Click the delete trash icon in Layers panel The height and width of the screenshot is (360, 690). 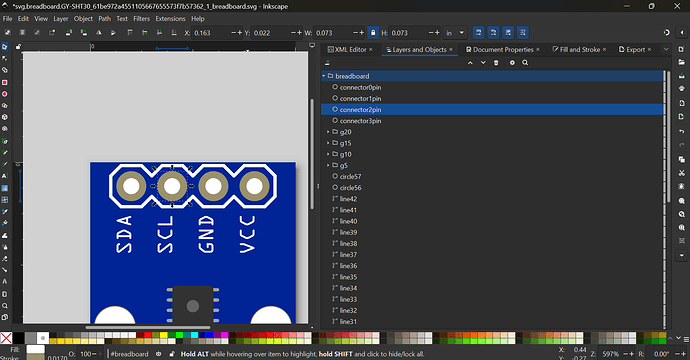(x=496, y=62)
